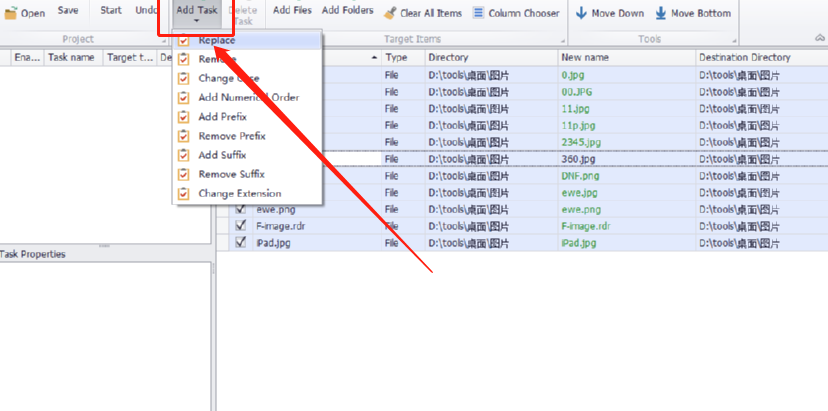
Task: Click new name DNF.png
Action: (580, 176)
